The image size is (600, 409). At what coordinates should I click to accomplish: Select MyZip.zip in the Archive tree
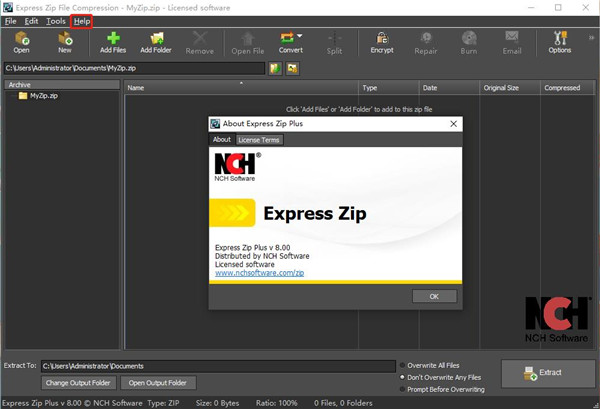(x=44, y=96)
